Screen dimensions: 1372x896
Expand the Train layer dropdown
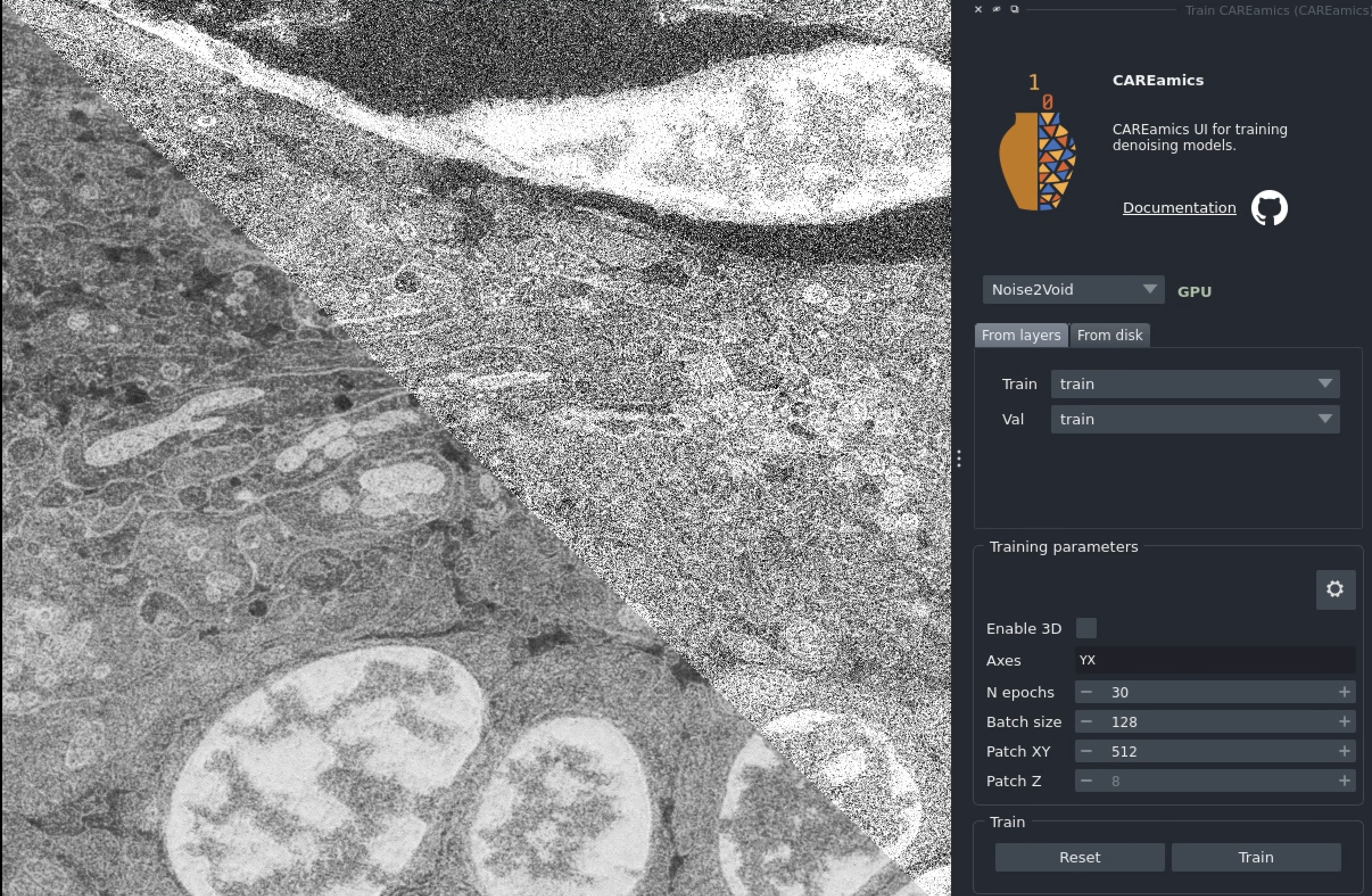tap(1195, 384)
